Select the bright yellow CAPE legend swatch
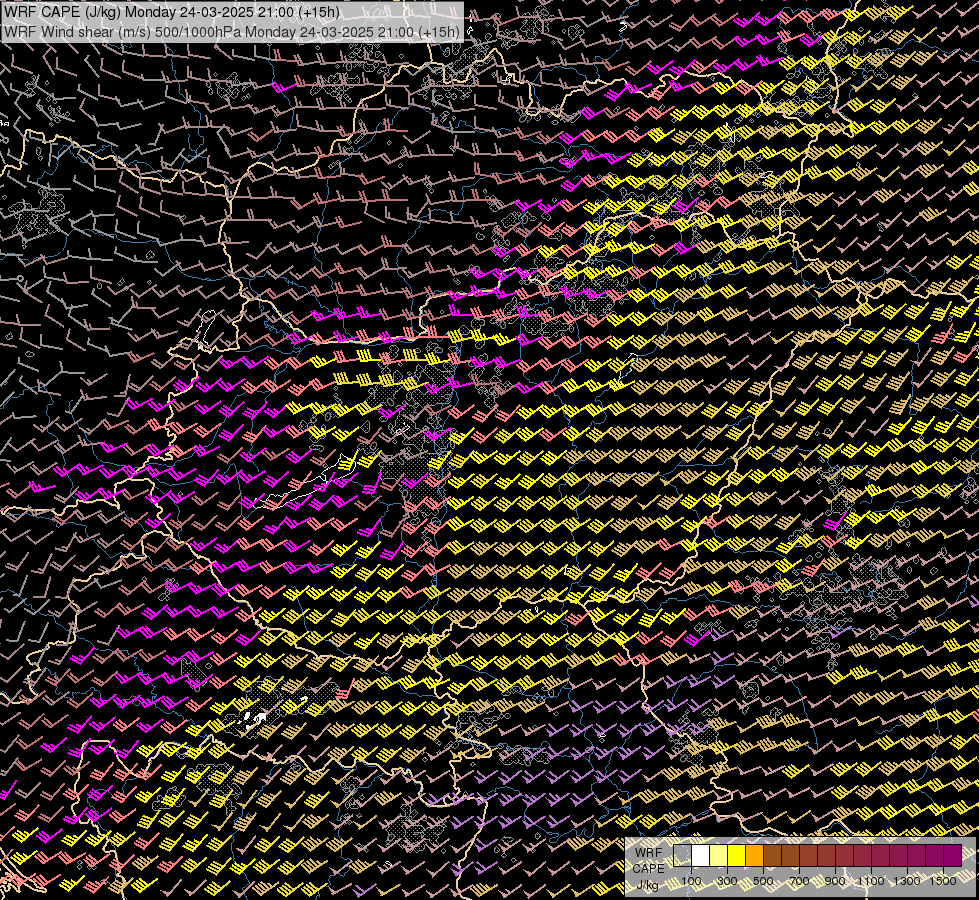979x900 pixels. (737, 855)
